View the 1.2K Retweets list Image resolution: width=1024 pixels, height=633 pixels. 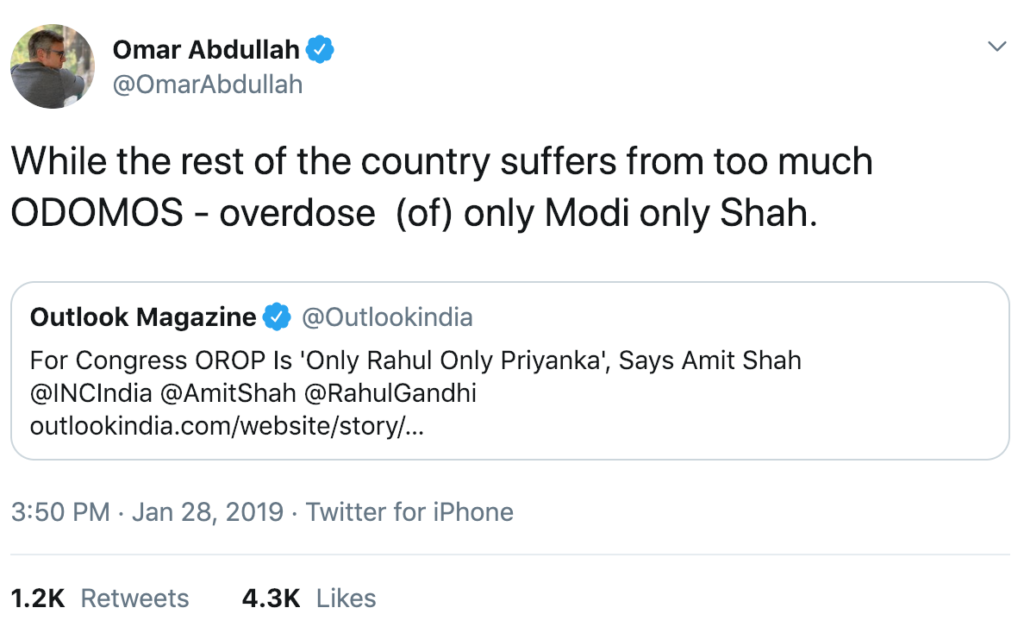click(x=99, y=598)
